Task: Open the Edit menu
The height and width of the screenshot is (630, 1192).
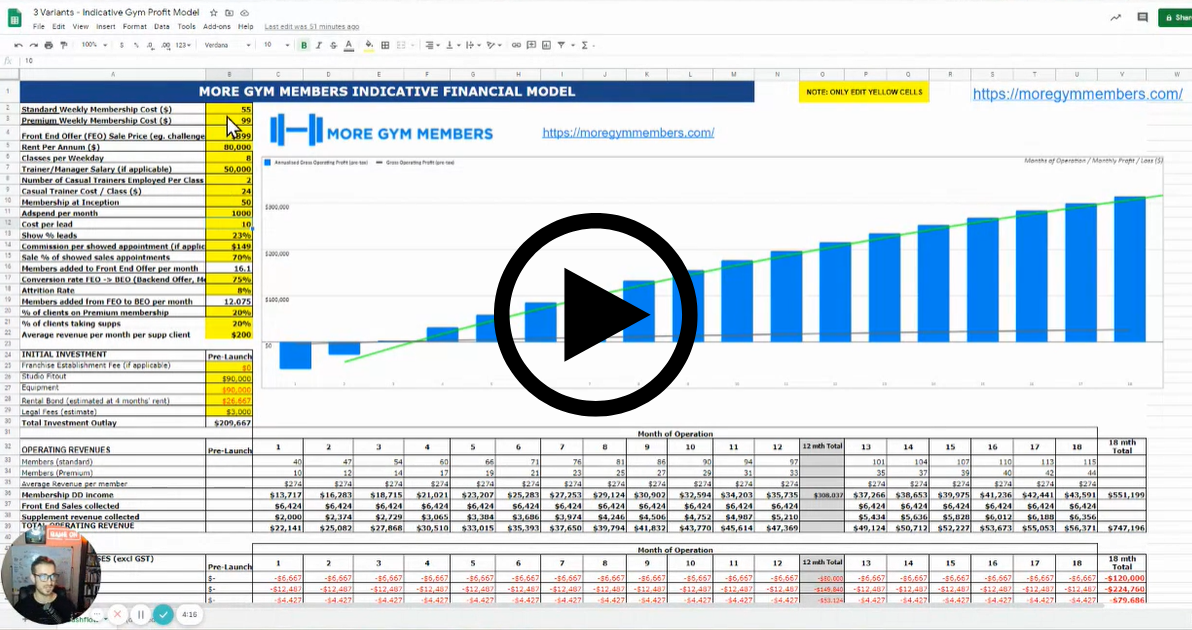Action: click(x=59, y=27)
